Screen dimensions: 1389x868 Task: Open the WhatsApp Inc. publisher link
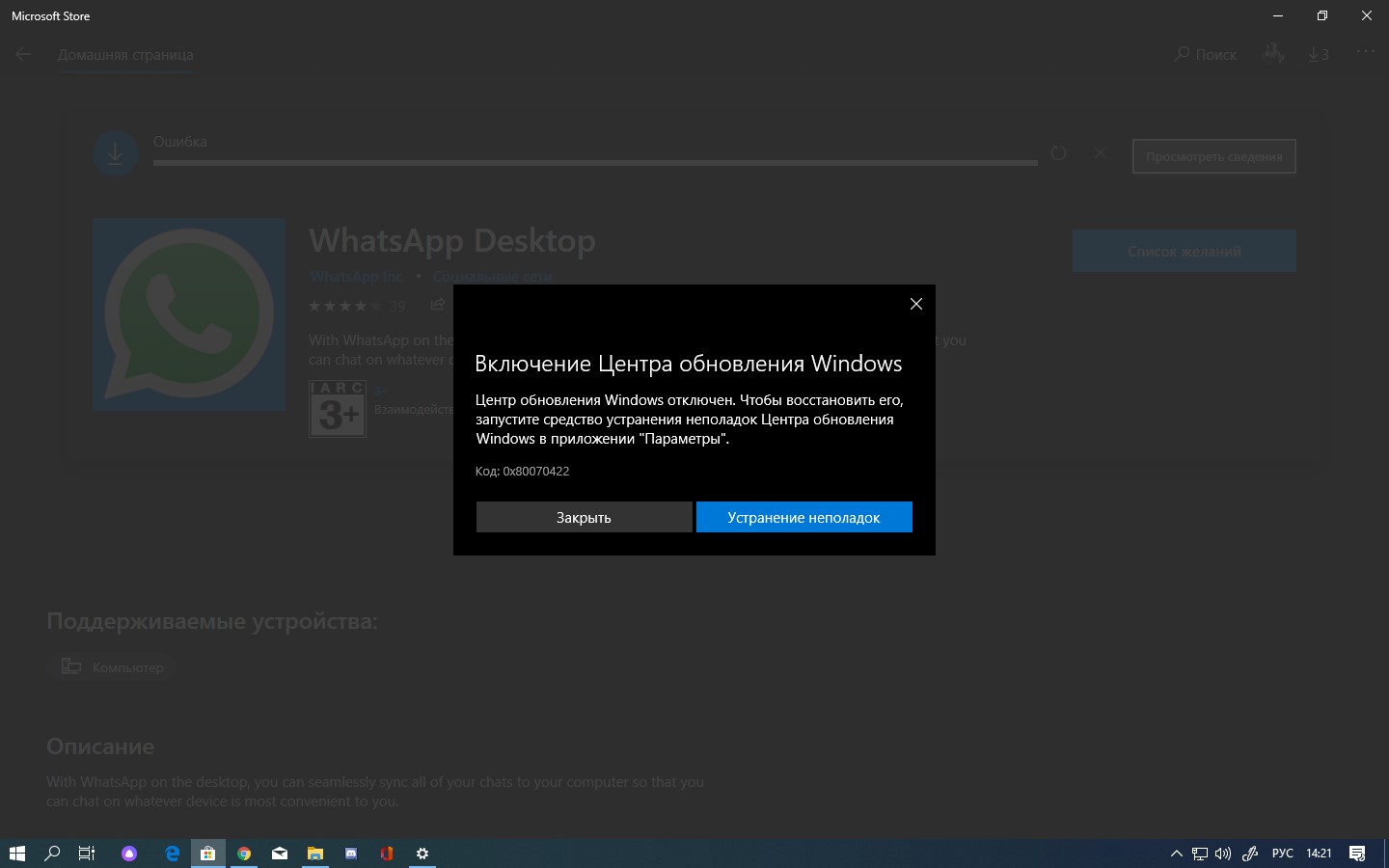point(357,276)
